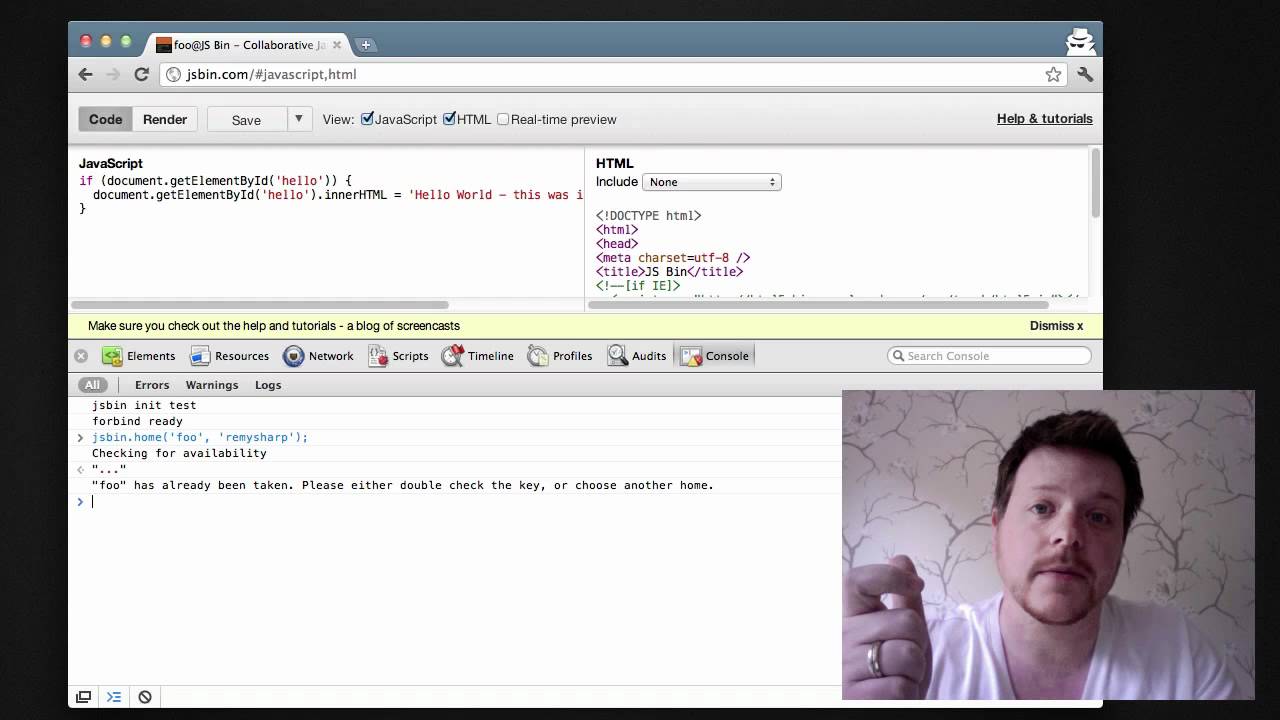1280x720 pixels.
Task: Open the Scripts panel in DevTools
Action: (x=398, y=356)
